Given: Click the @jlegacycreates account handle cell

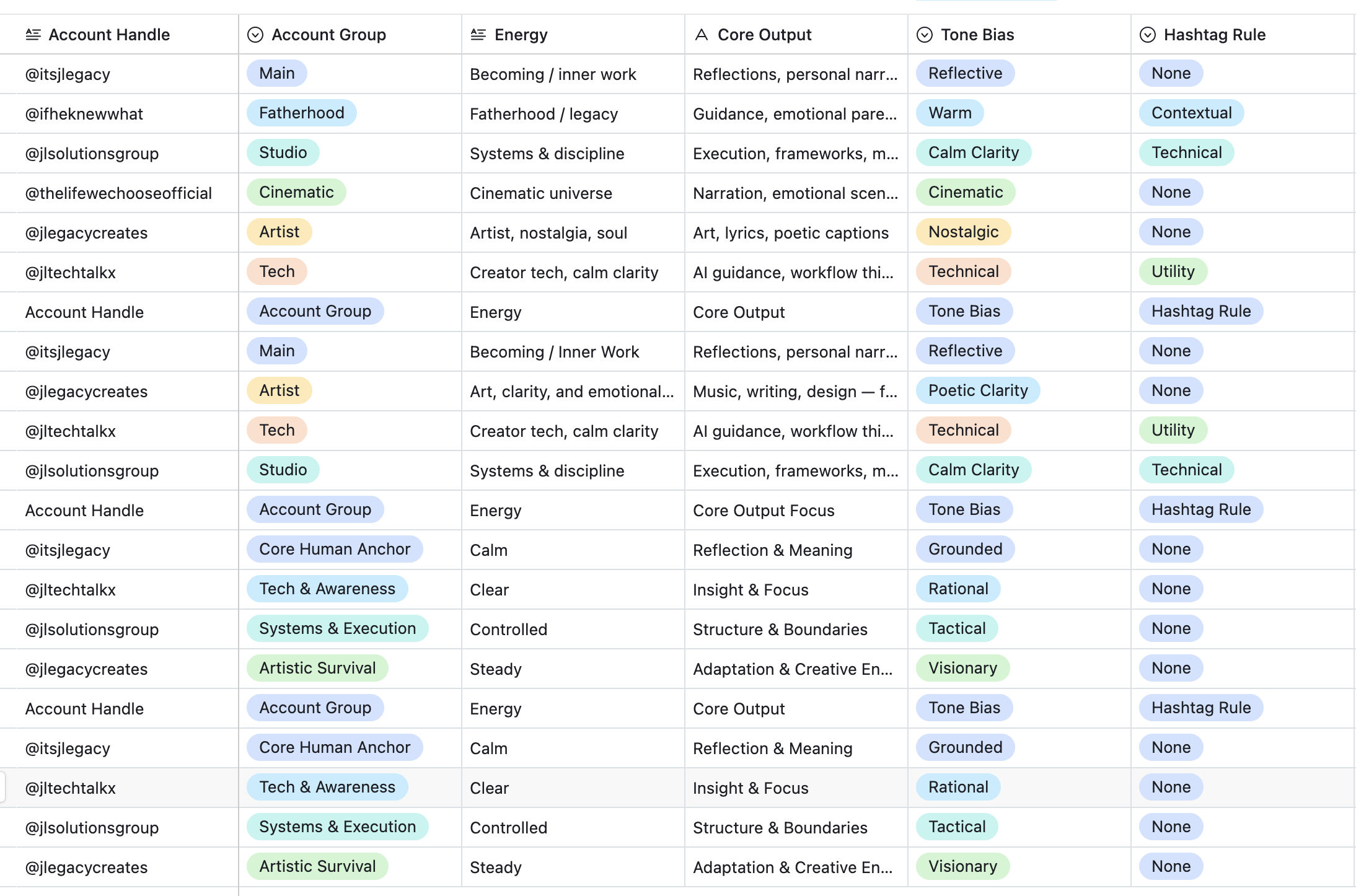Looking at the screenshot, I should coord(86,232).
